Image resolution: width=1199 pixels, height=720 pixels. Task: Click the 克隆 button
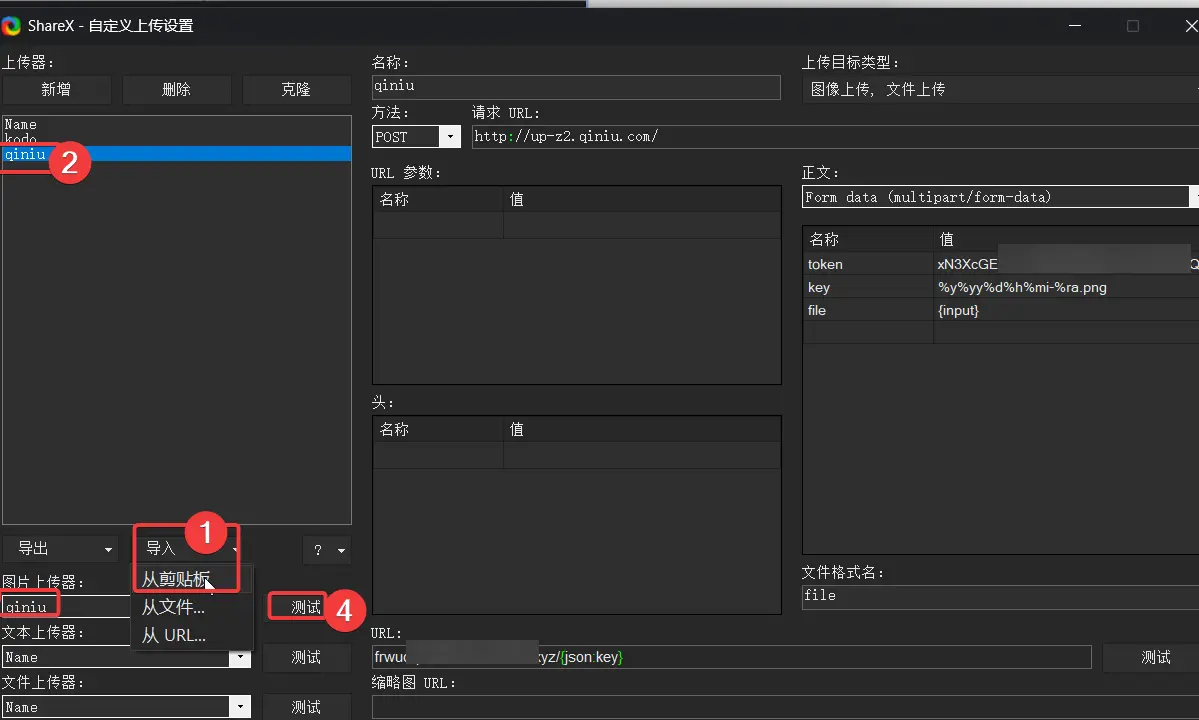(296, 89)
